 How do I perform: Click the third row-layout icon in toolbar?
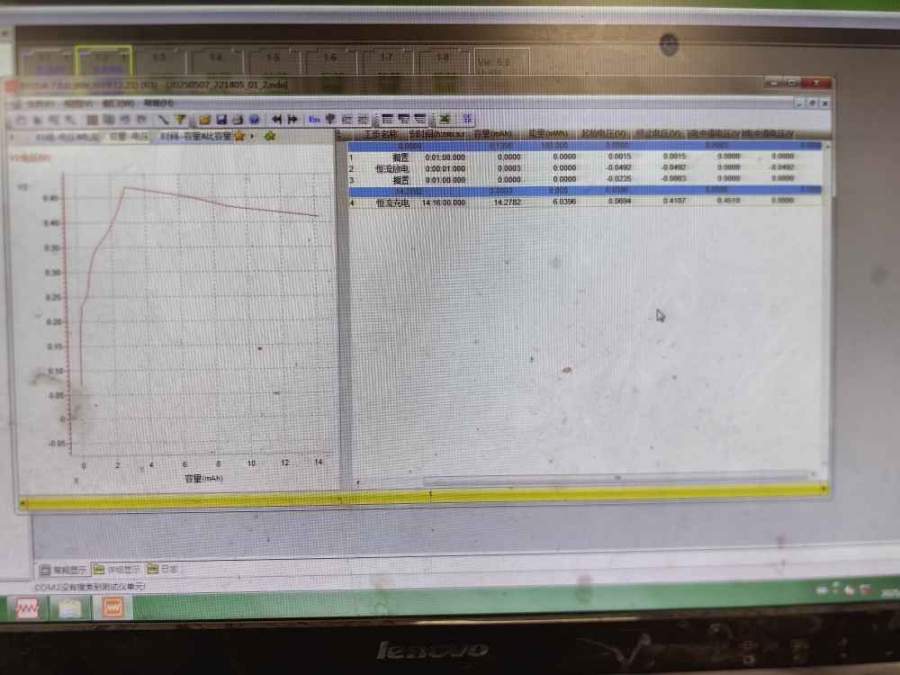click(420, 119)
